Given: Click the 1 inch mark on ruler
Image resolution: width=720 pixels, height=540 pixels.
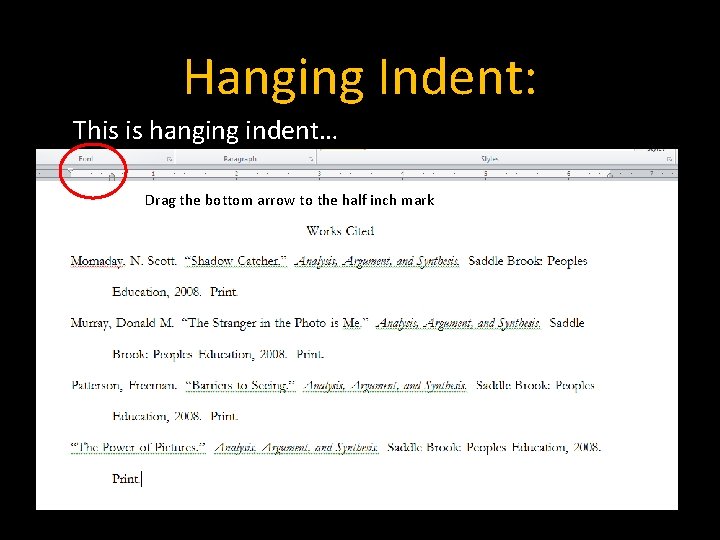Looking at the screenshot, I should click(153, 174).
